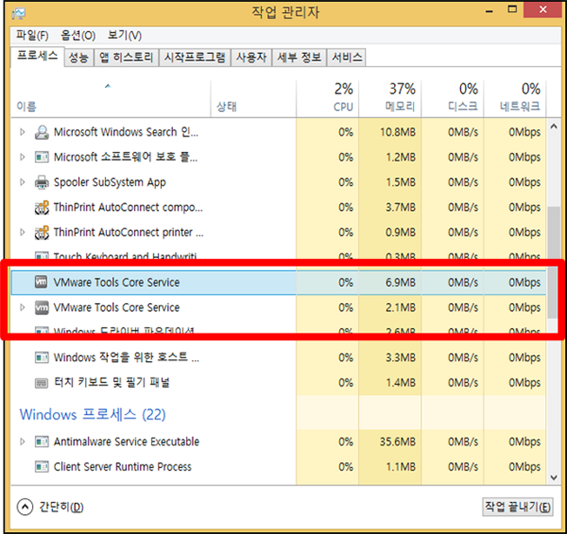Click the ThinPrint AutoConnect compo... icon

[x=42, y=207]
